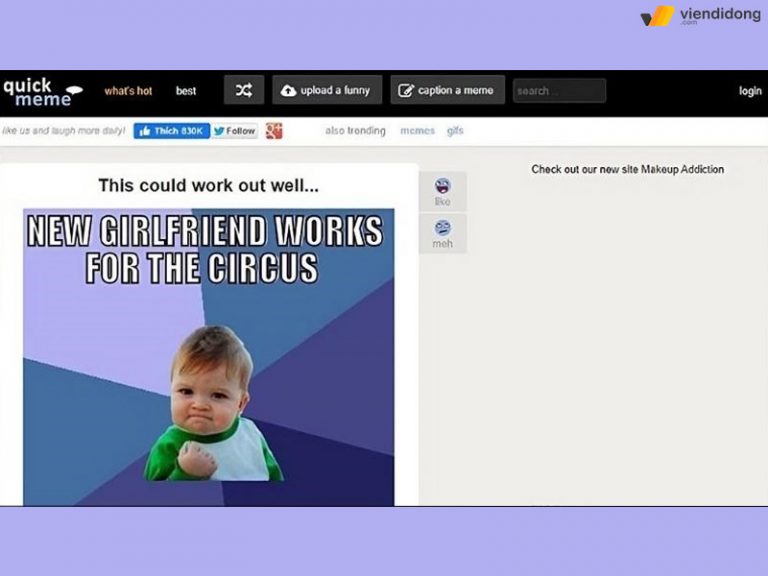Click the login link
Image resolution: width=768 pixels, height=576 pixels.
pyautogui.click(x=750, y=91)
